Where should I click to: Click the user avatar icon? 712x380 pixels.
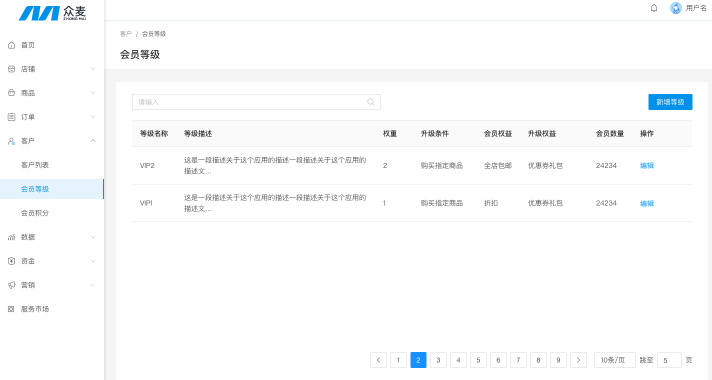676,8
